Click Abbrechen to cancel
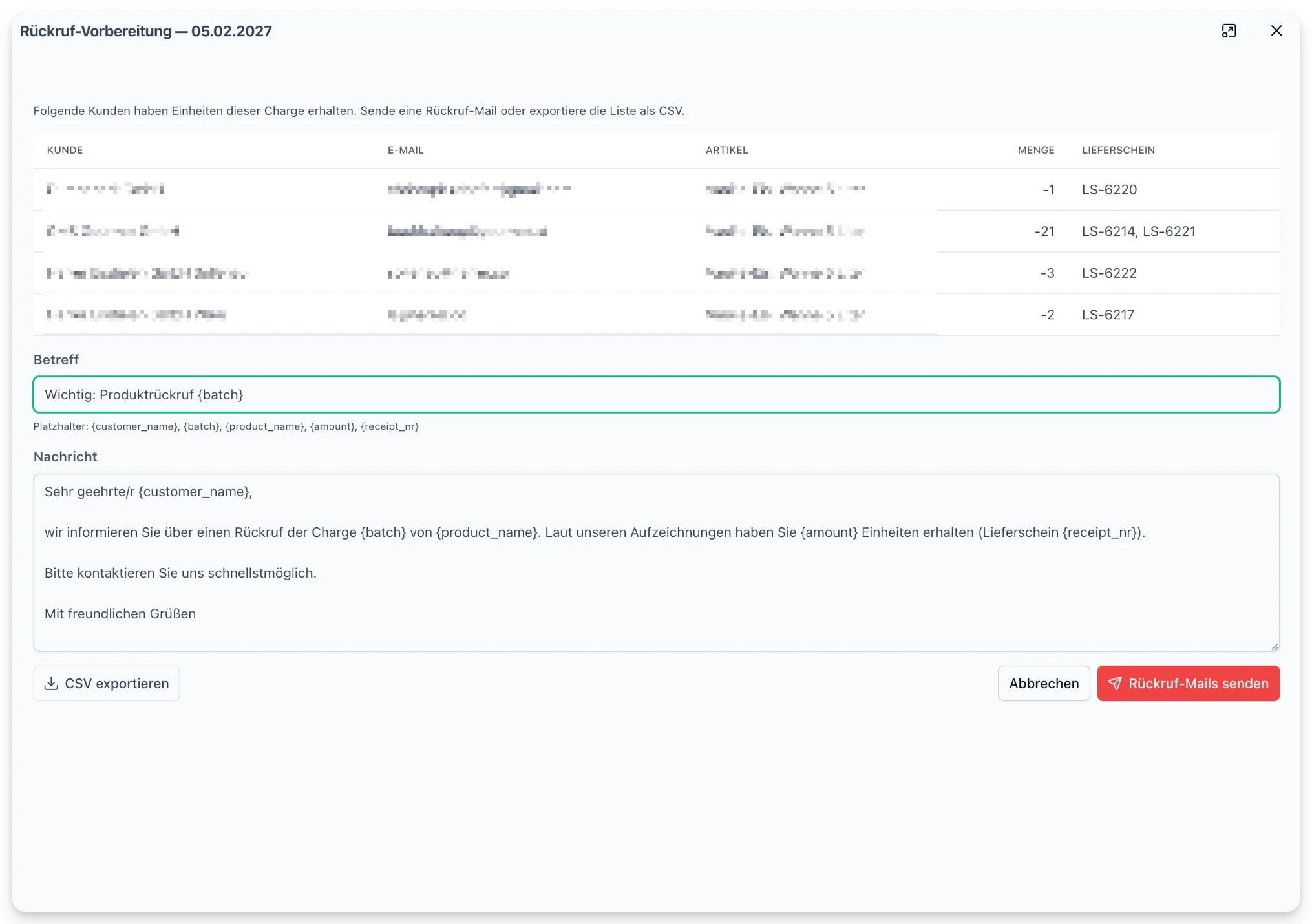This screenshot has height=924, width=1312. pos(1044,683)
